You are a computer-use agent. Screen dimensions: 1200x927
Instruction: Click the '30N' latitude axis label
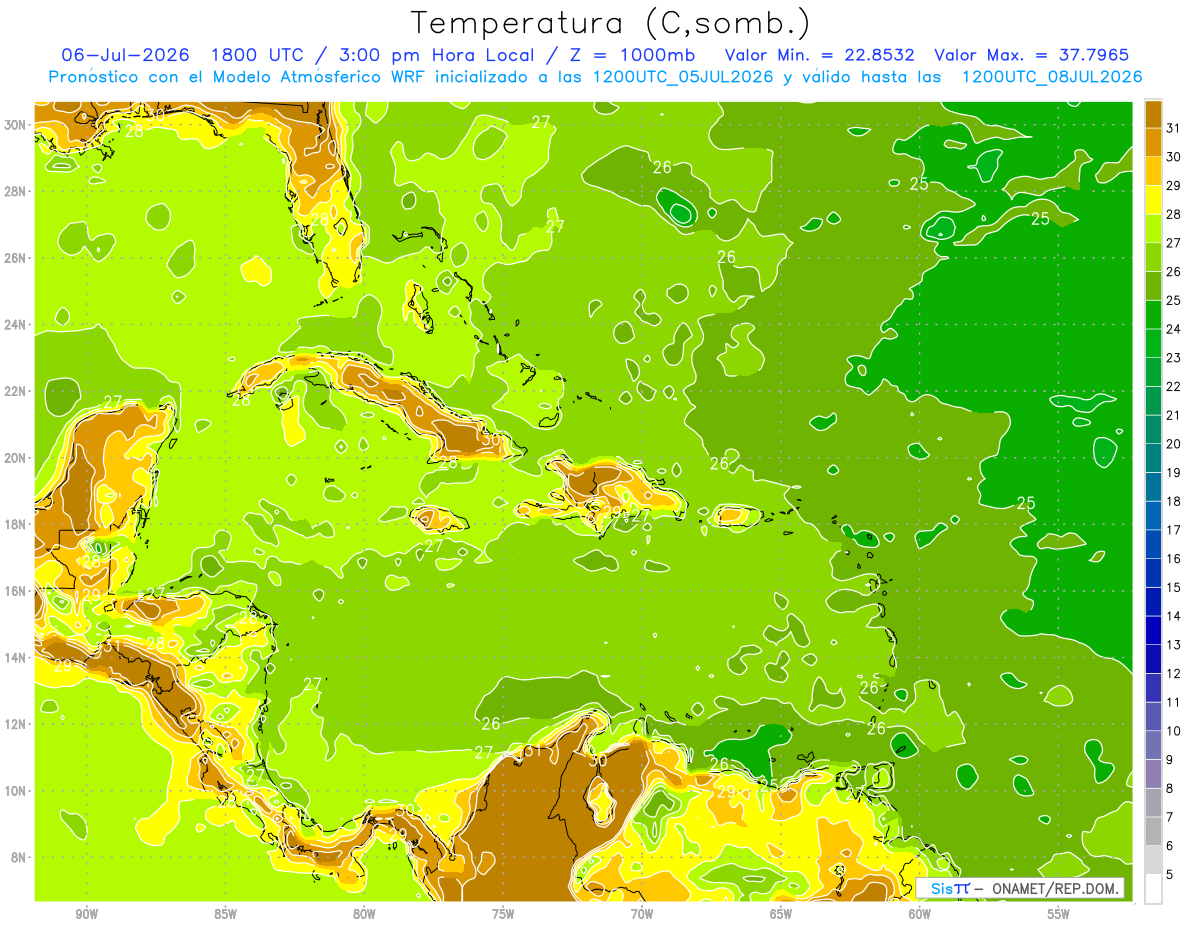pyautogui.click(x=17, y=124)
